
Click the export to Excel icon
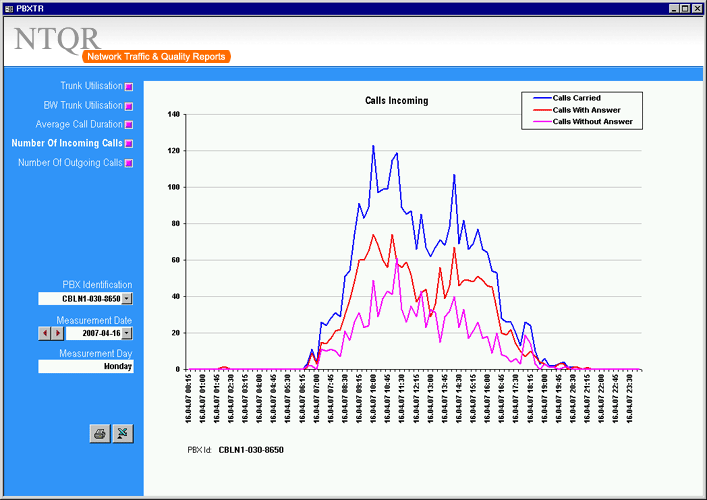[122, 433]
